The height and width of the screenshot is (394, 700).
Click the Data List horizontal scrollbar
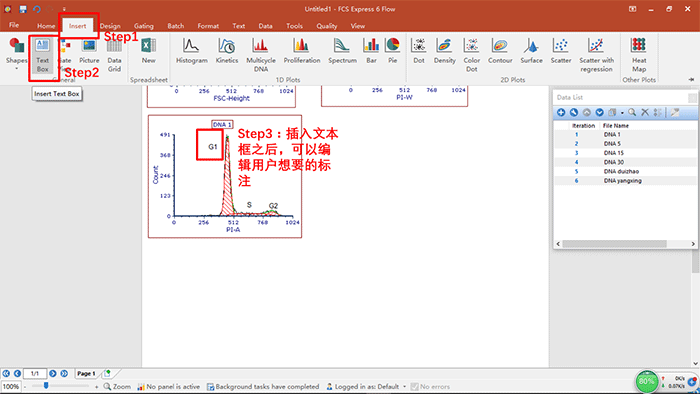[x=625, y=244]
